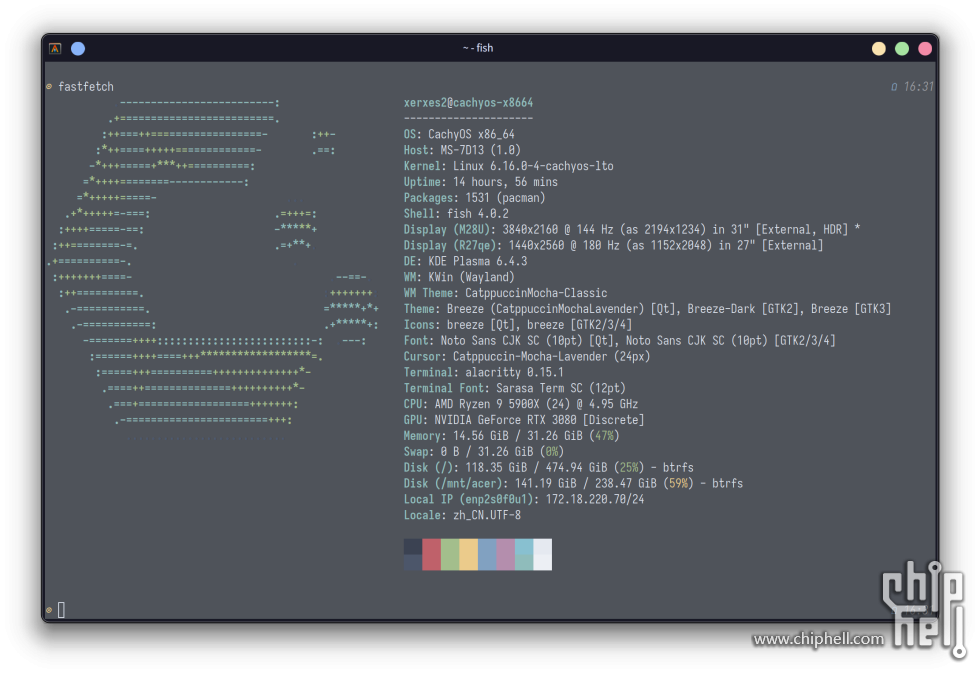980x674 pixels.
Task: Click the 'Locale: zh_CN.UTF-8' line
Action: point(462,515)
